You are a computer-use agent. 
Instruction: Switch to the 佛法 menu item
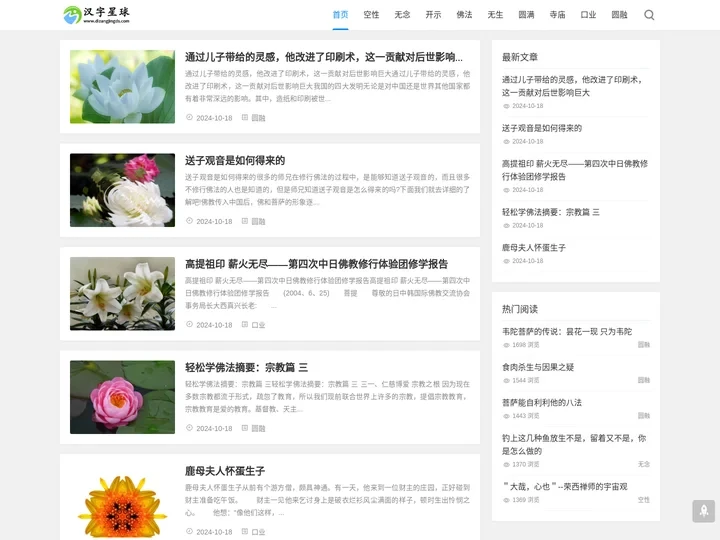pos(464,15)
